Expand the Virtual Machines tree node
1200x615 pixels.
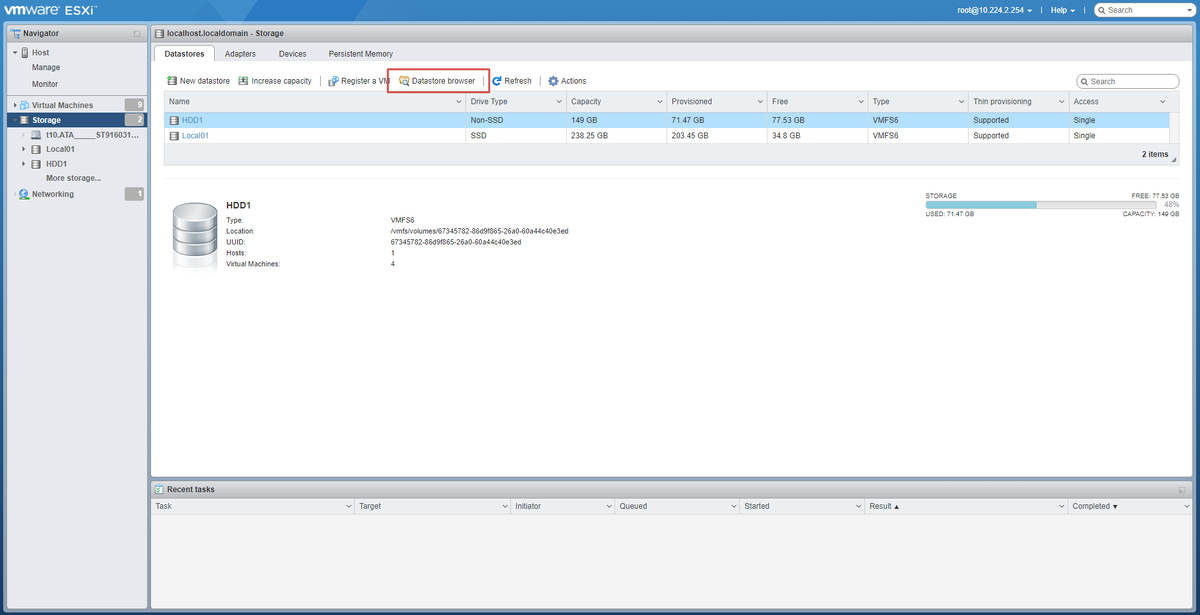coord(14,105)
